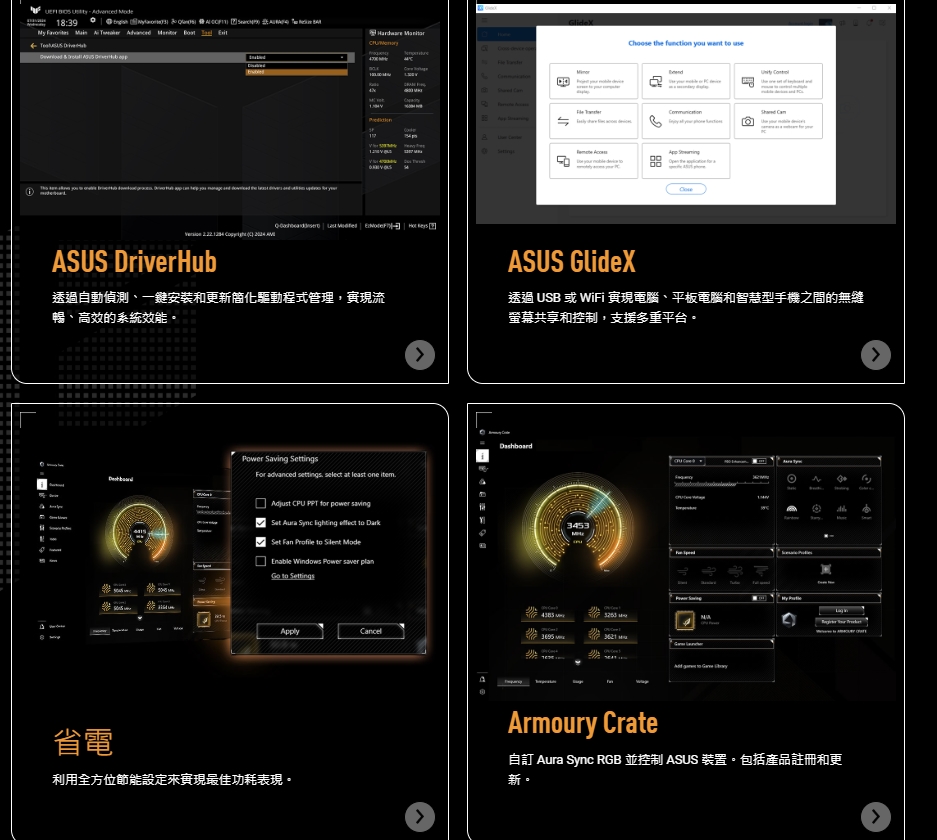The width and height of the screenshot is (937, 840).
Task: Open Advanced BIOS tab
Action: (139, 33)
